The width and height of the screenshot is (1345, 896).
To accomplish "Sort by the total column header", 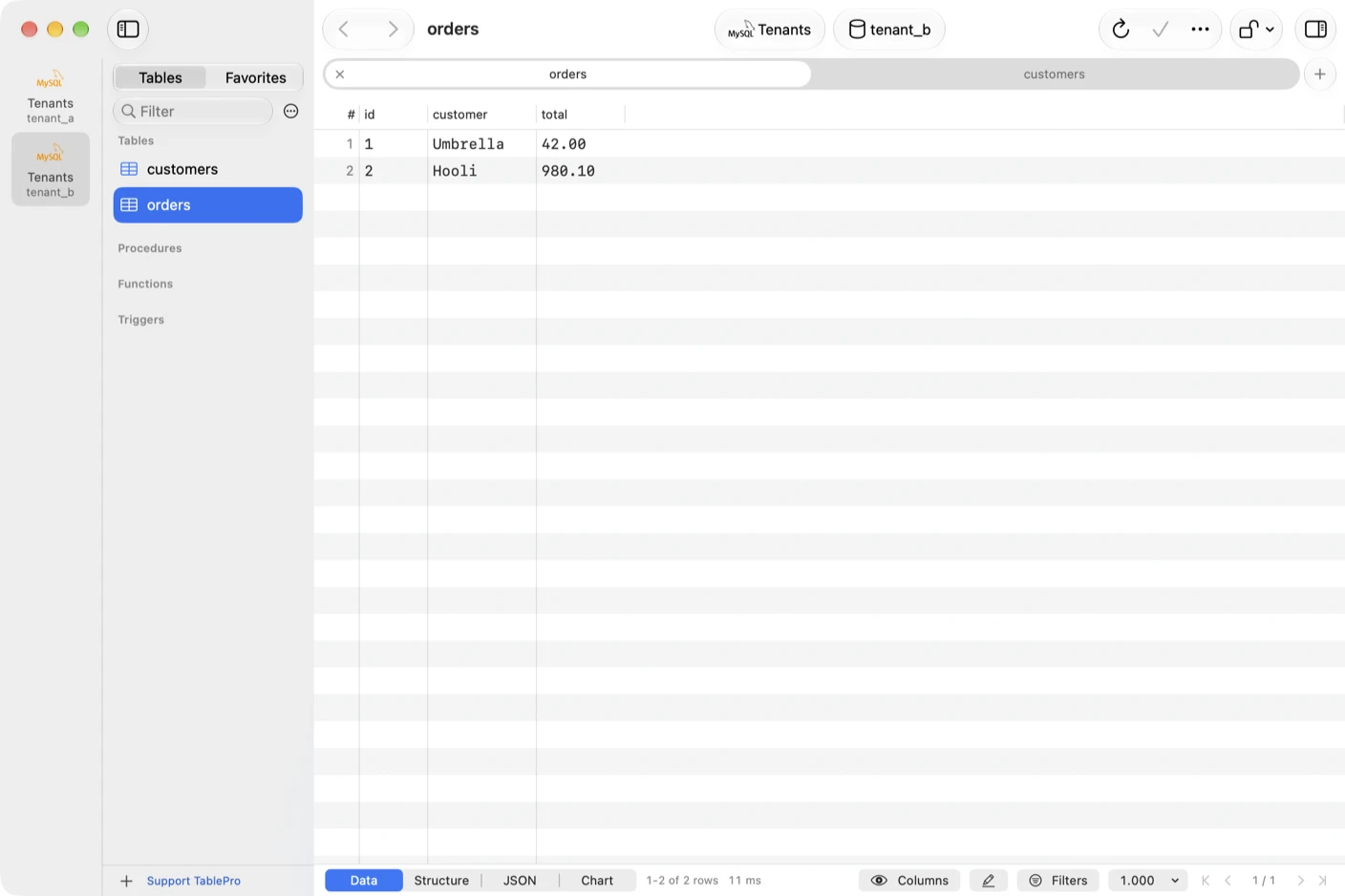I will [x=580, y=115].
